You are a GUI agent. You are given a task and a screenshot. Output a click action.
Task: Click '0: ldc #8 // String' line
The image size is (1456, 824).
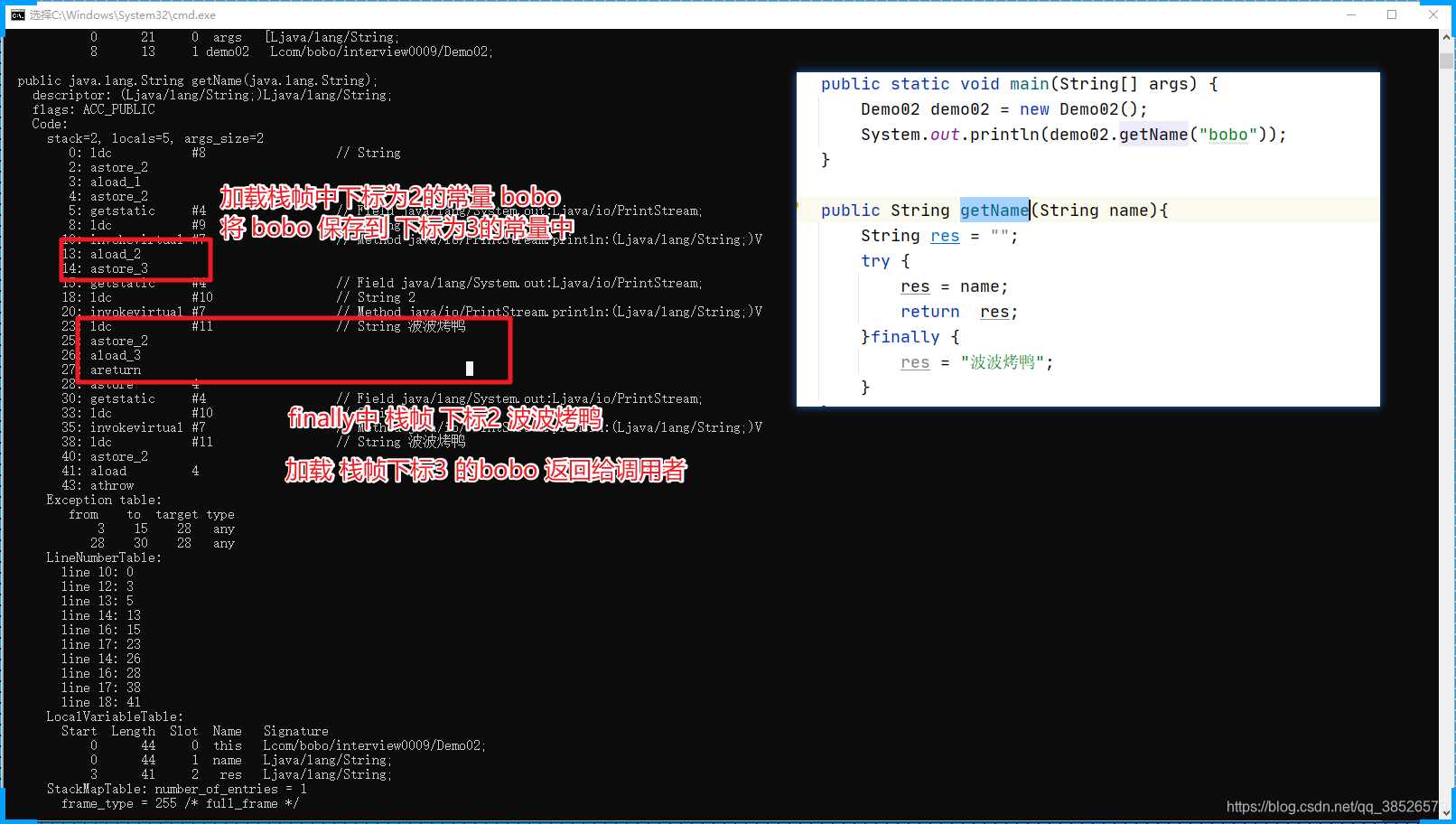tap(235, 153)
